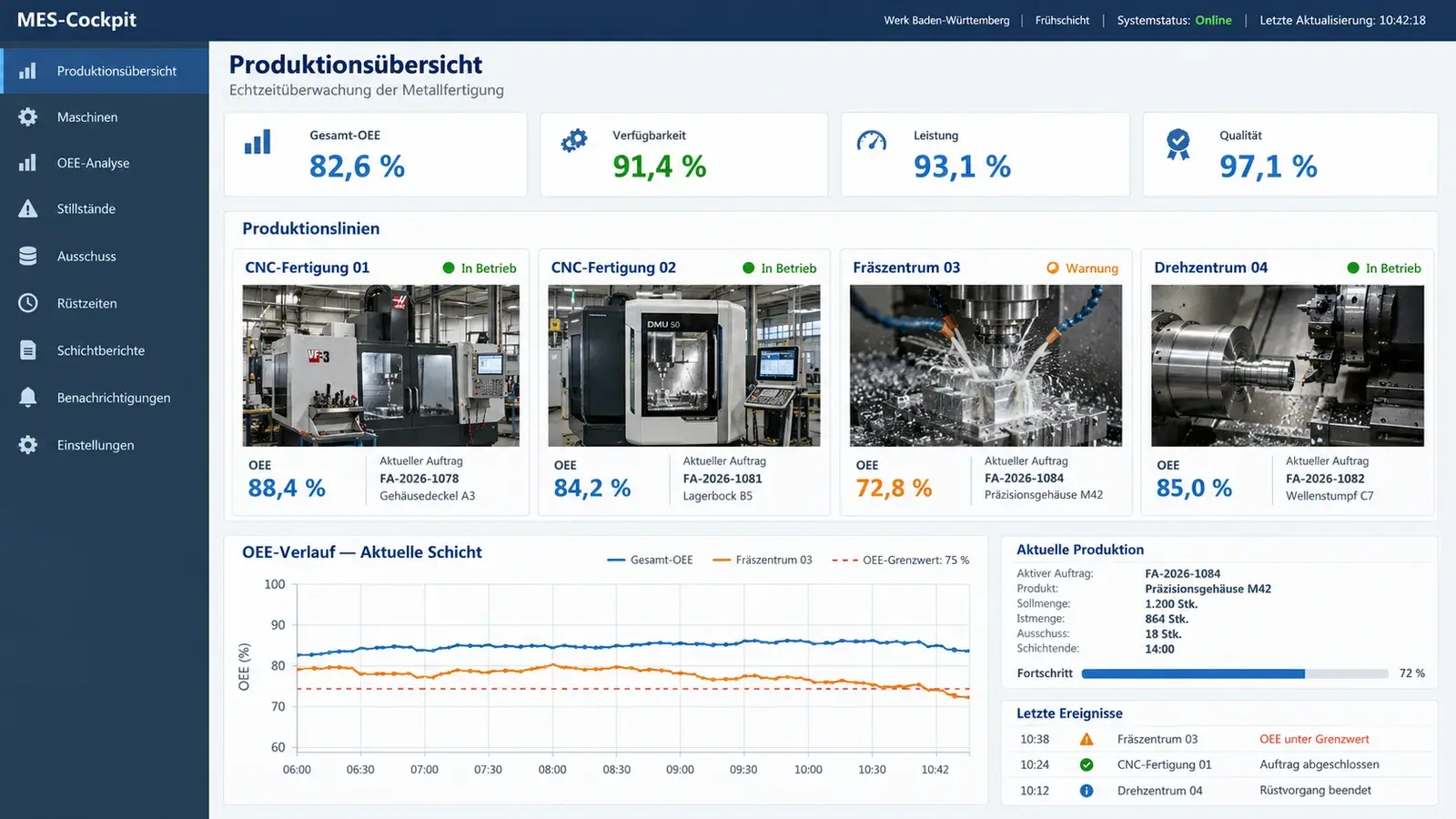Click the green checkmark at 10:24 event
This screenshot has width=1456, height=819.
[1087, 764]
